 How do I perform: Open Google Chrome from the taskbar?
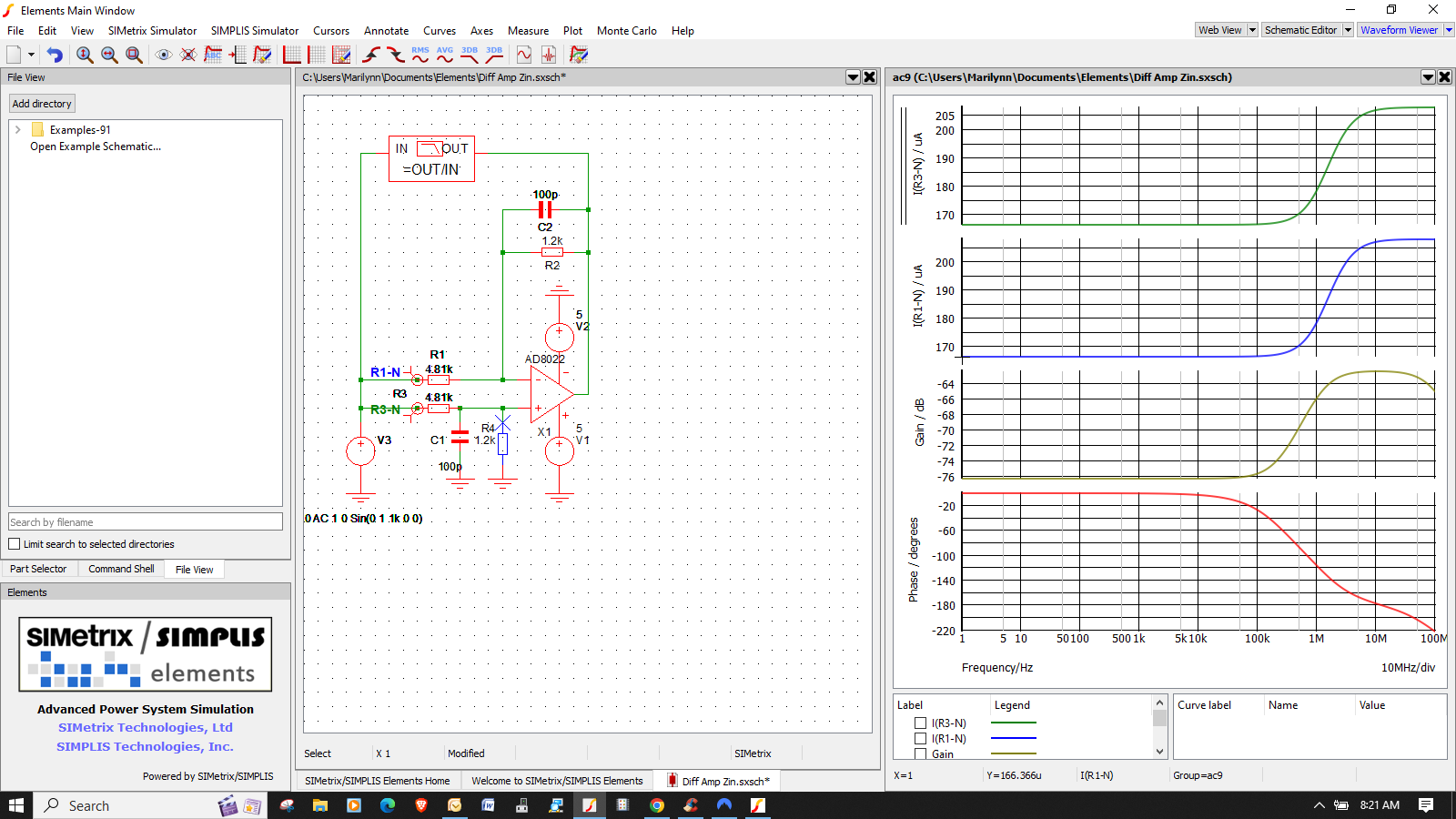657,805
